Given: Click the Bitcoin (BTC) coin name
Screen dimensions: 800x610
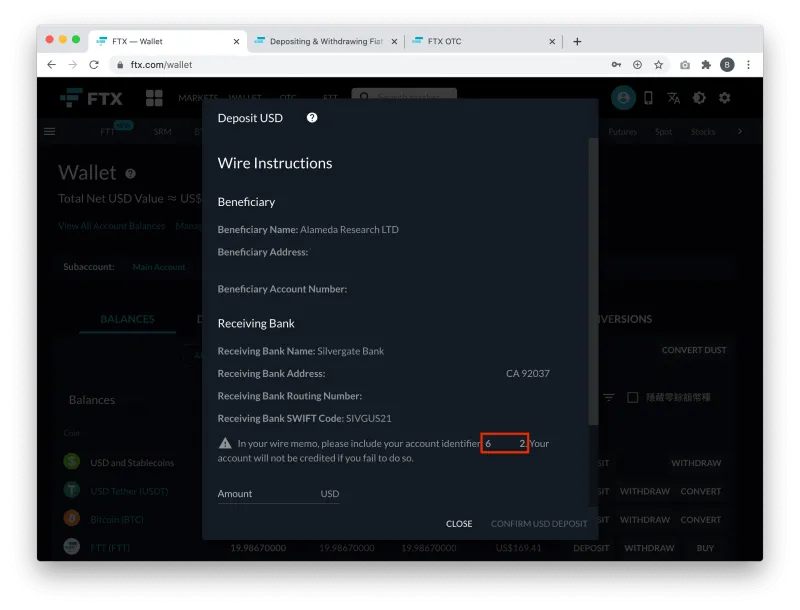Looking at the screenshot, I should [x=117, y=520].
